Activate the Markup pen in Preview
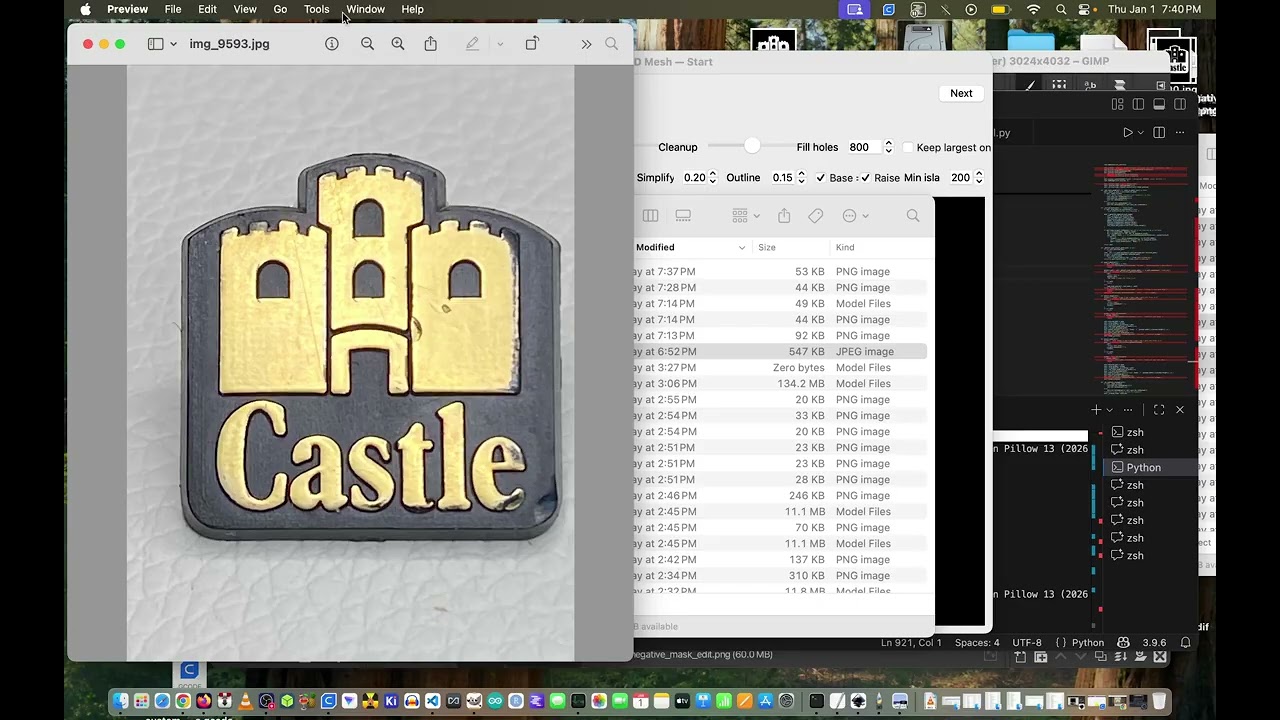The image size is (1280, 720). click(472, 44)
